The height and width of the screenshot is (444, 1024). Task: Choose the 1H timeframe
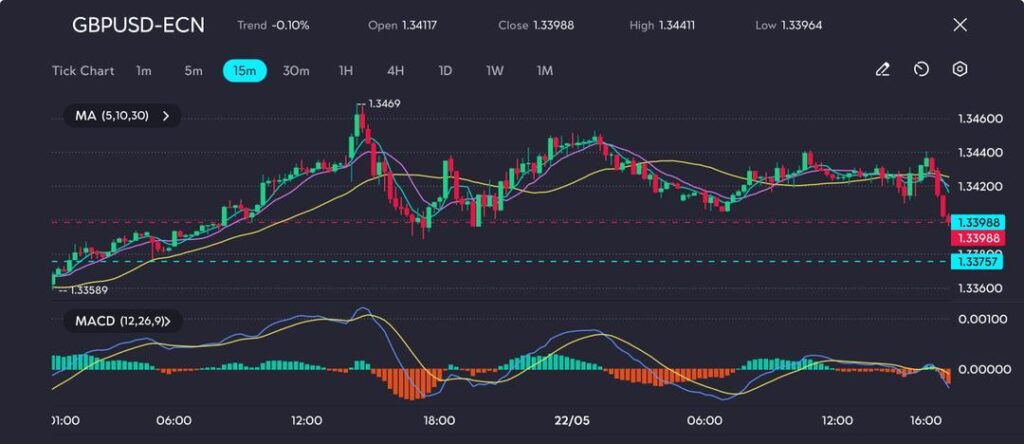click(x=346, y=71)
